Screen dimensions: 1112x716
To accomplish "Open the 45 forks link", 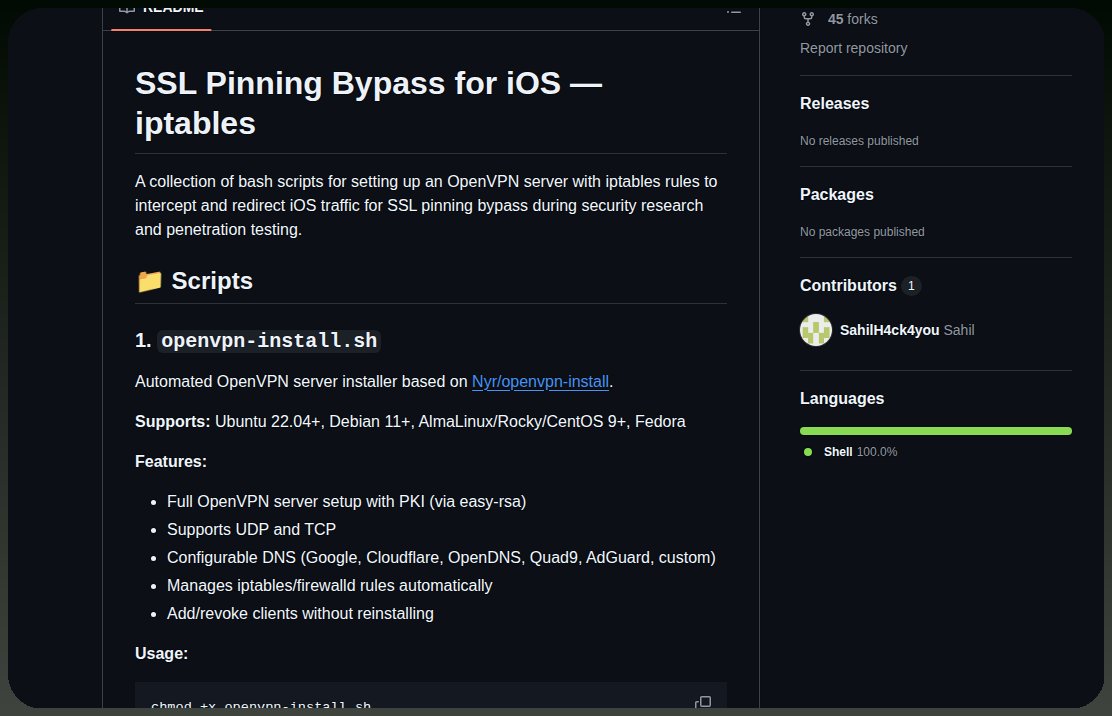I will tap(852, 19).
